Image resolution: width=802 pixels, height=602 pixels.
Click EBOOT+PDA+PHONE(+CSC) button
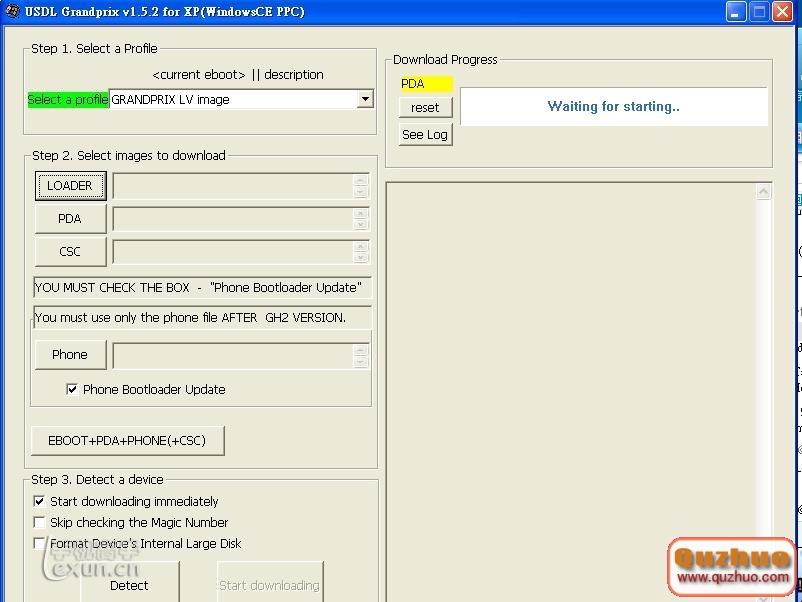(x=127, y=440)
